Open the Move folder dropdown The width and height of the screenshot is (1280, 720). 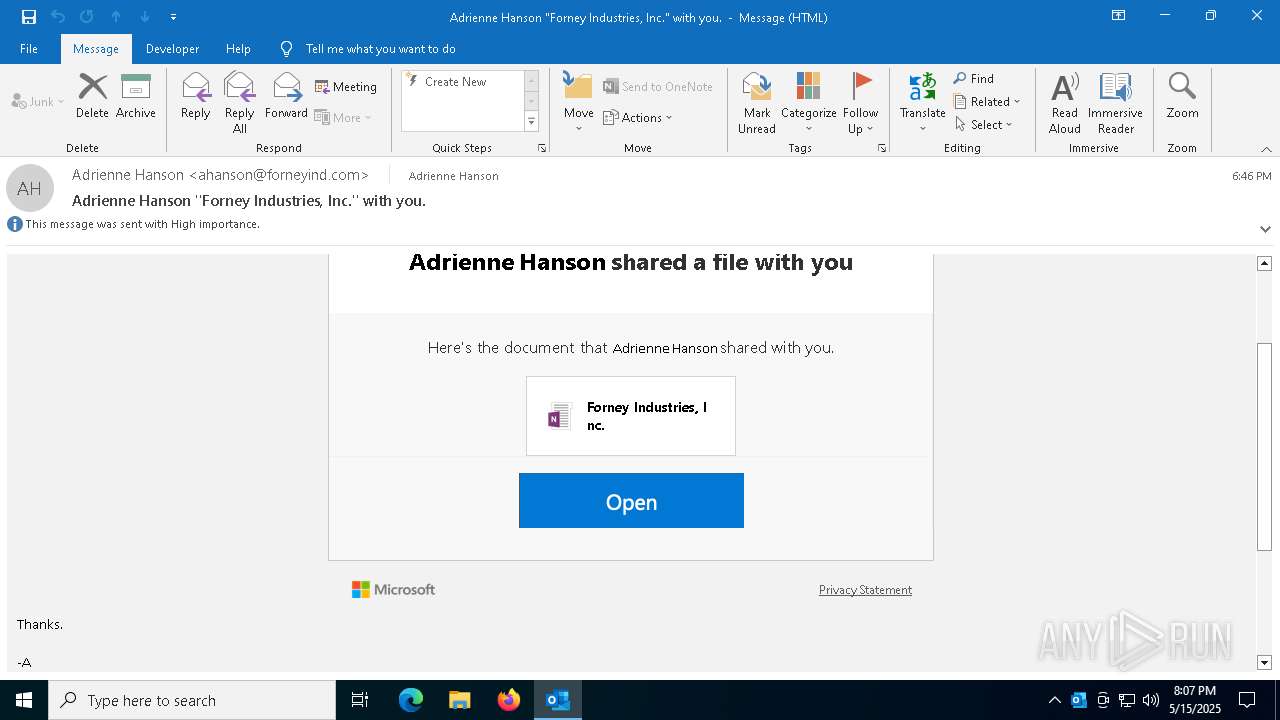point(579,102)
